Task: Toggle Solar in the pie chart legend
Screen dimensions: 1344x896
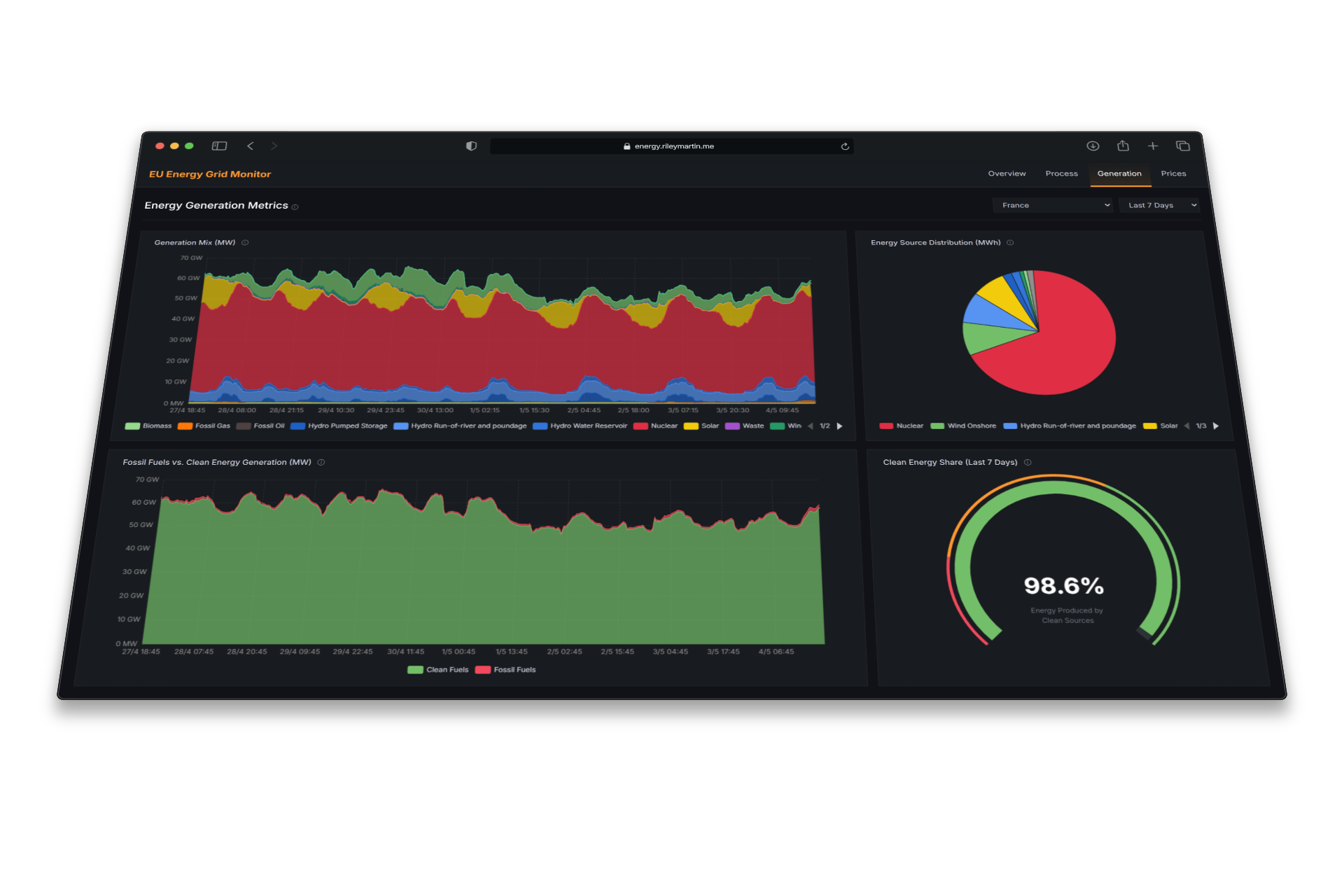Action: [1161, 426]
